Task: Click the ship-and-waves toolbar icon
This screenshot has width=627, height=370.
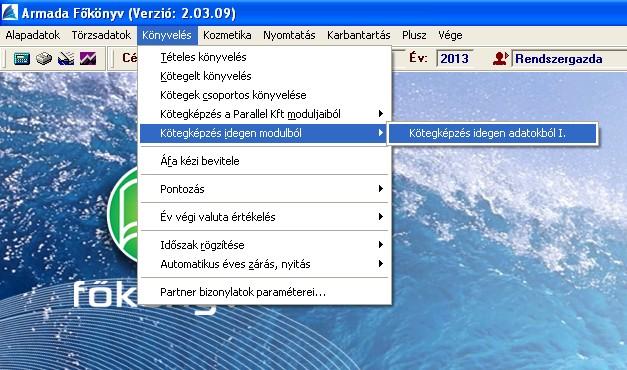Action: [x=66, y=59]
